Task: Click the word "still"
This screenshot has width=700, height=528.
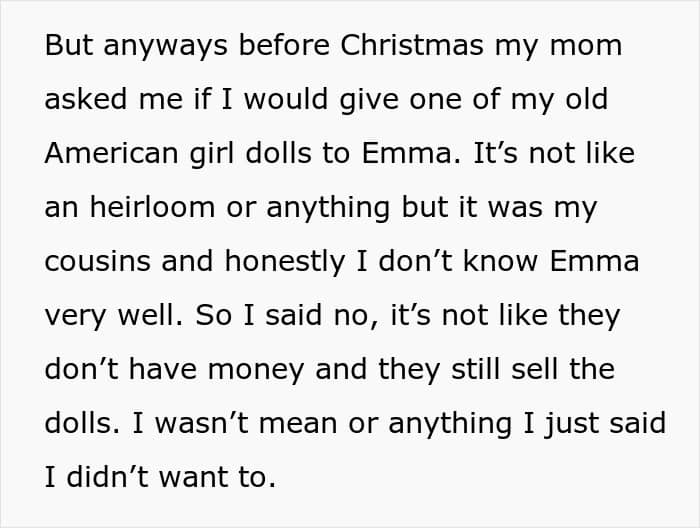Action: click(x=504, y=370)
